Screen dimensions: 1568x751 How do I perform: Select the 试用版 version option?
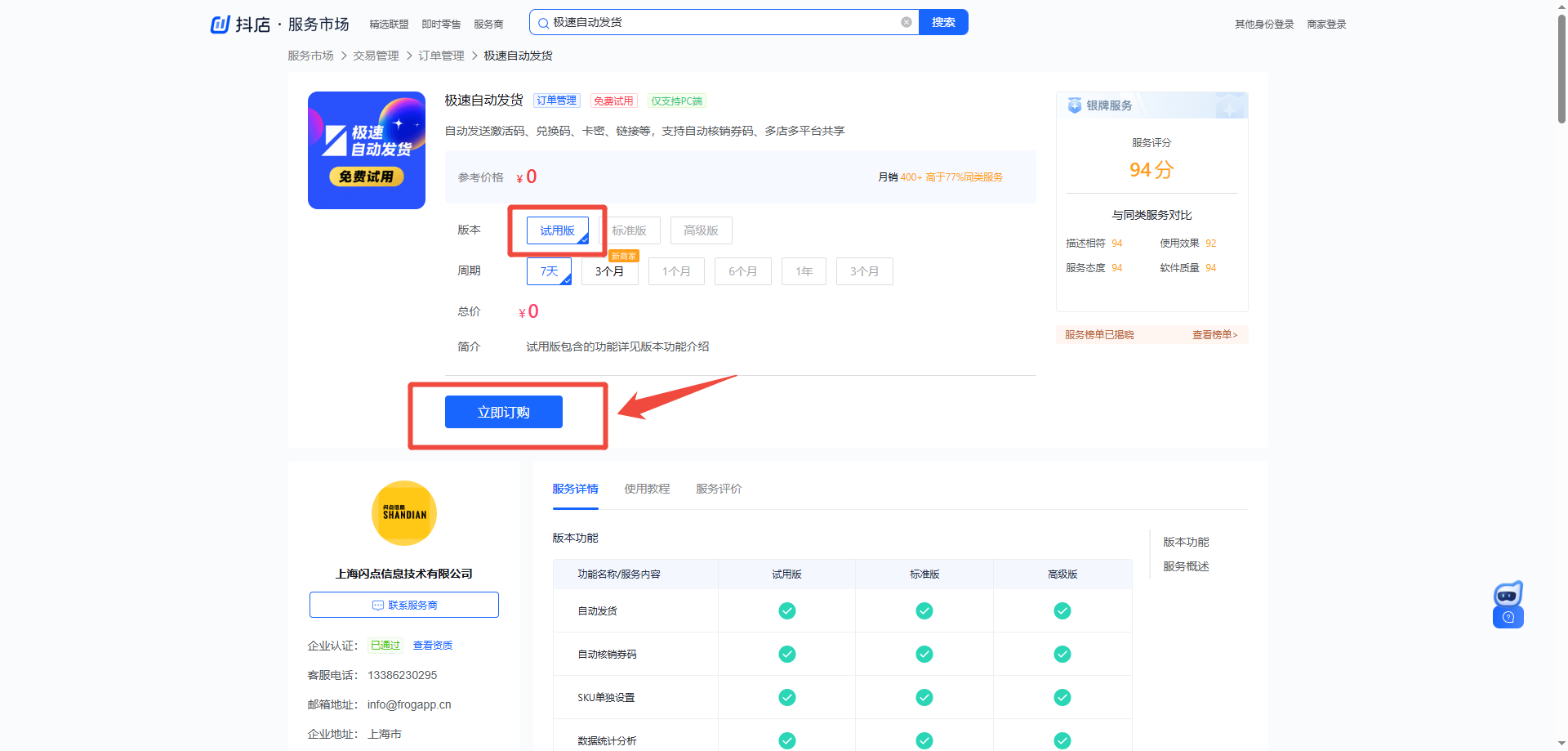click(x=557, y=230)
